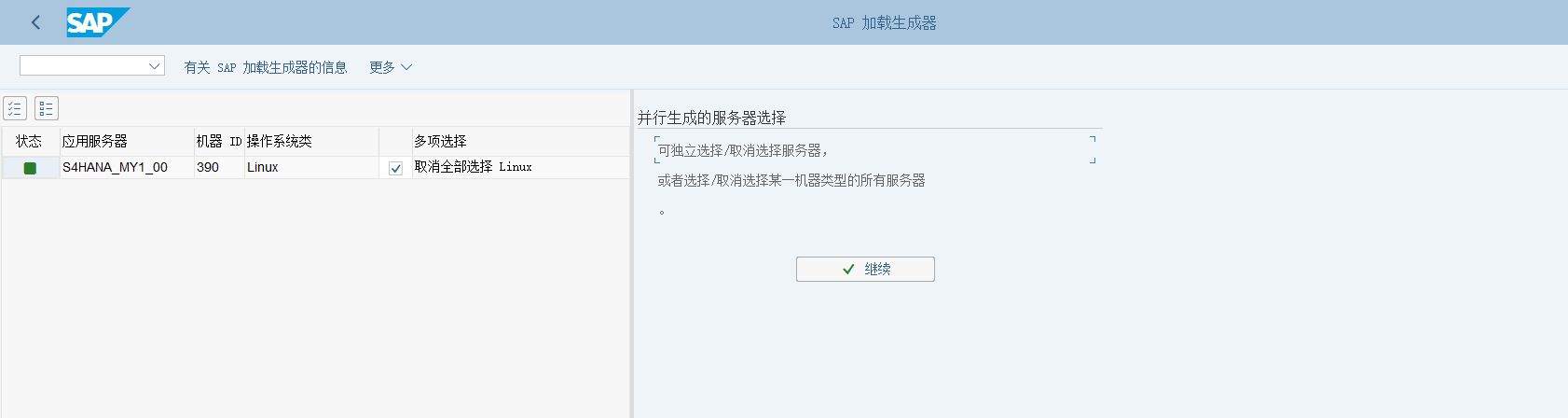1568x418 pixels.
Task: Click the 应用服务器 column header
Action: click(94, 141)
